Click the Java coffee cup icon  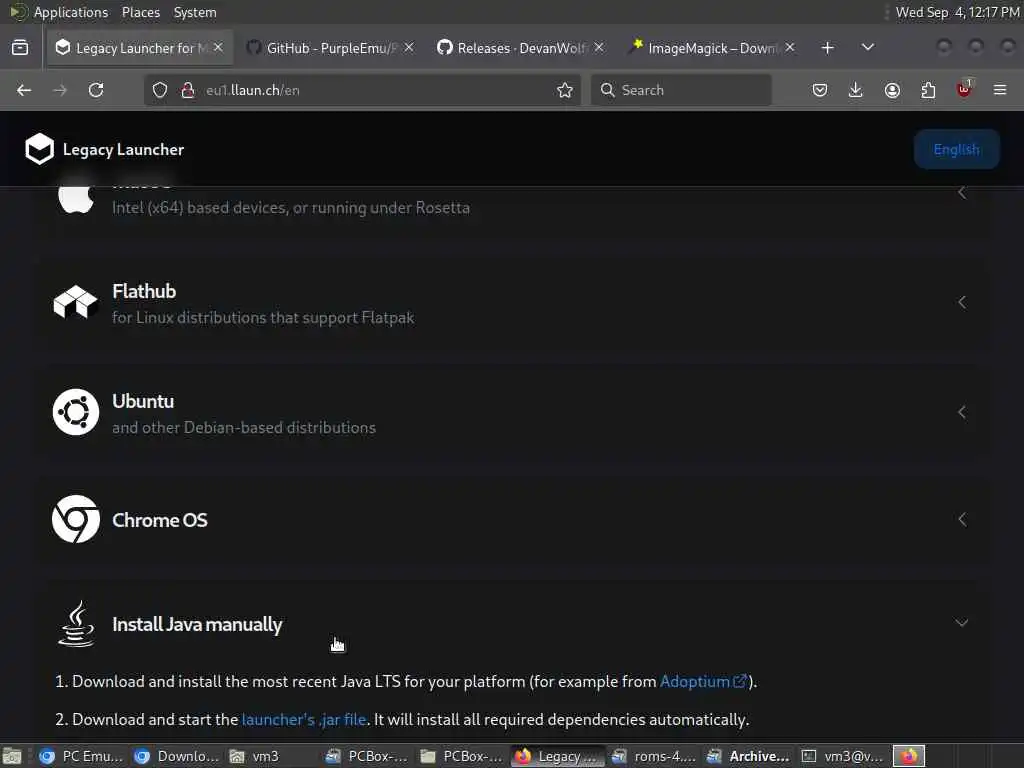(76, 624)
